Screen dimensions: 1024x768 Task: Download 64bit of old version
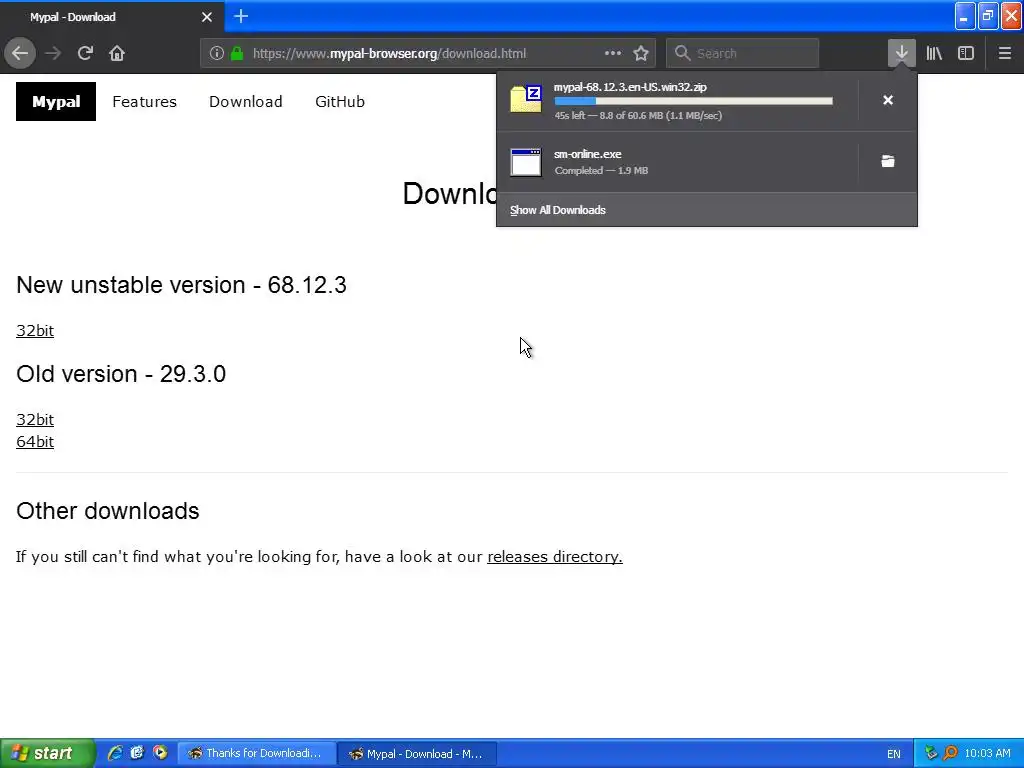tap(35, 441)
